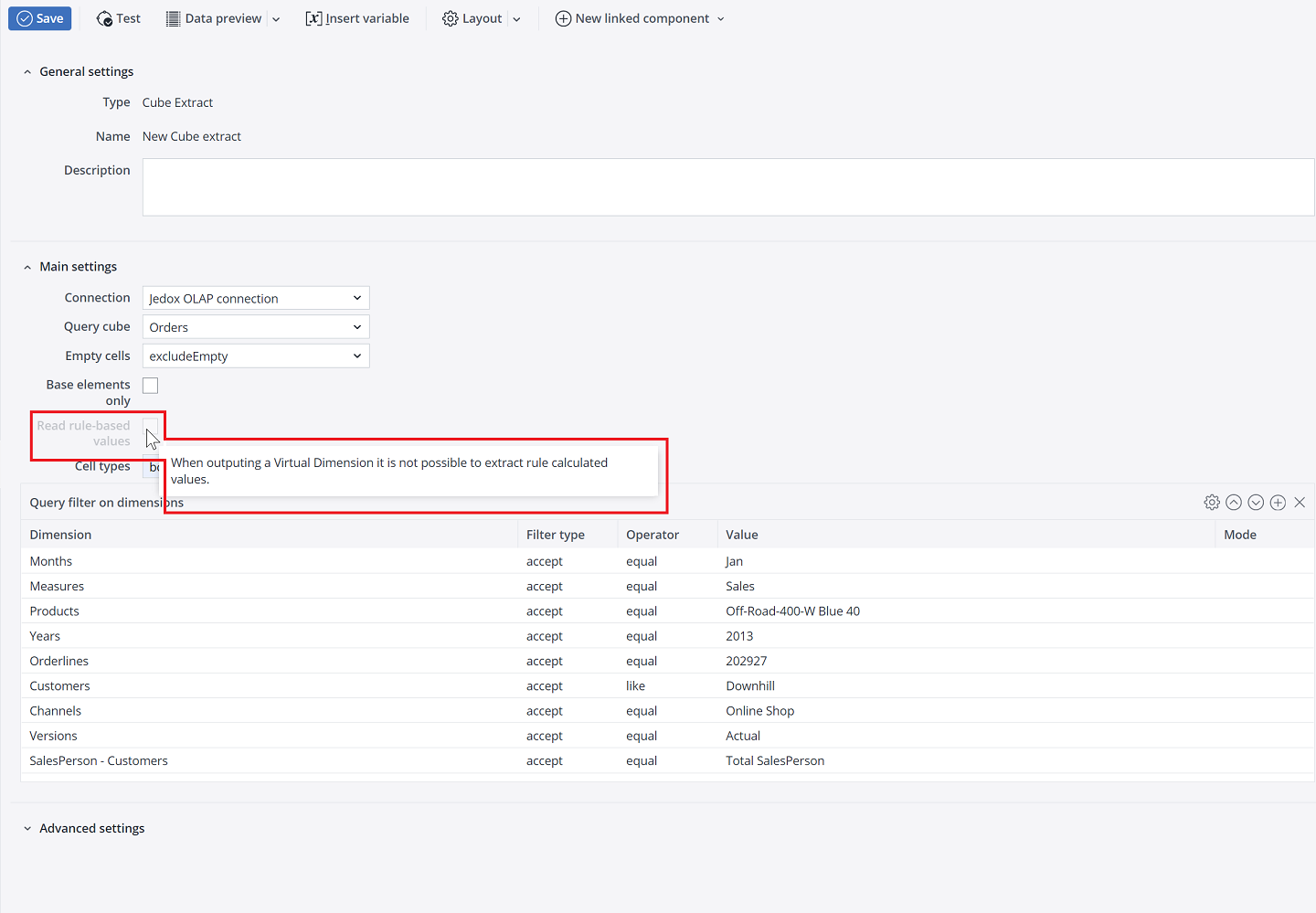Click the move down arrow icon in filter header

click(x=1256, y=503)
